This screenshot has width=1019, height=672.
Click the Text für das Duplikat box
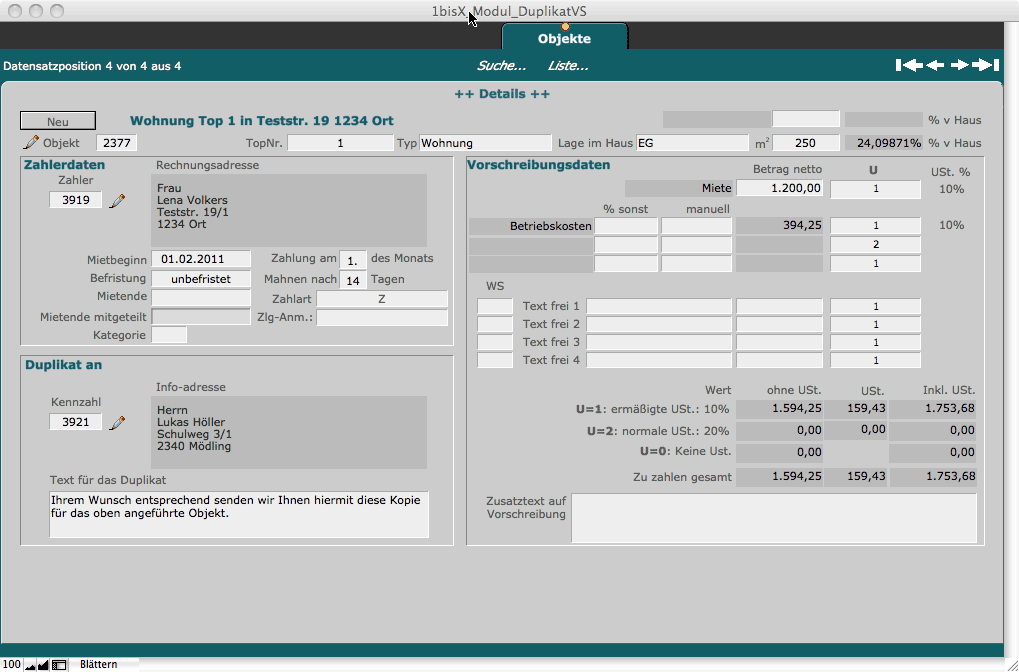pyautogui.click(x=239, y=513)
